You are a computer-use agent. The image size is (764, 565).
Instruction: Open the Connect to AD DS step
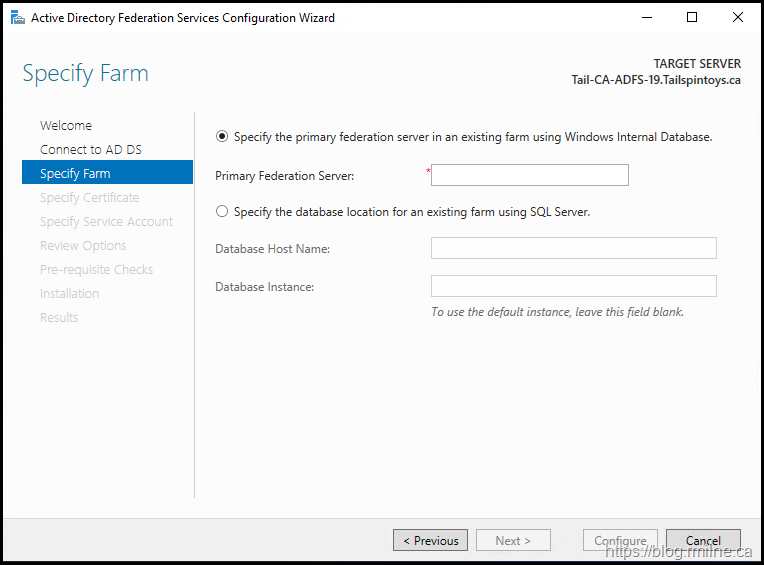coord(91,150)
